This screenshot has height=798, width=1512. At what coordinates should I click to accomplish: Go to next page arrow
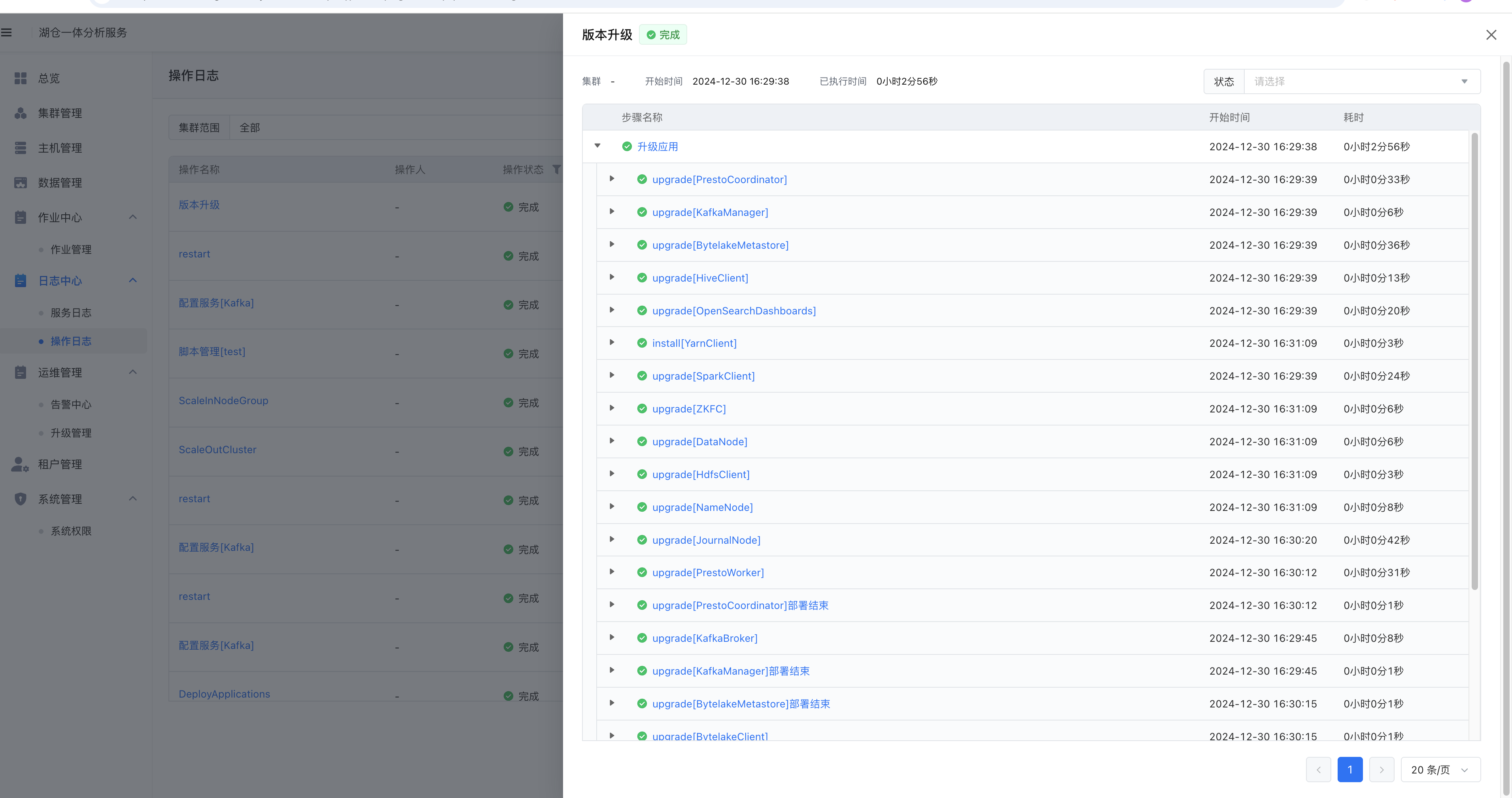[x=1382, y=770]
